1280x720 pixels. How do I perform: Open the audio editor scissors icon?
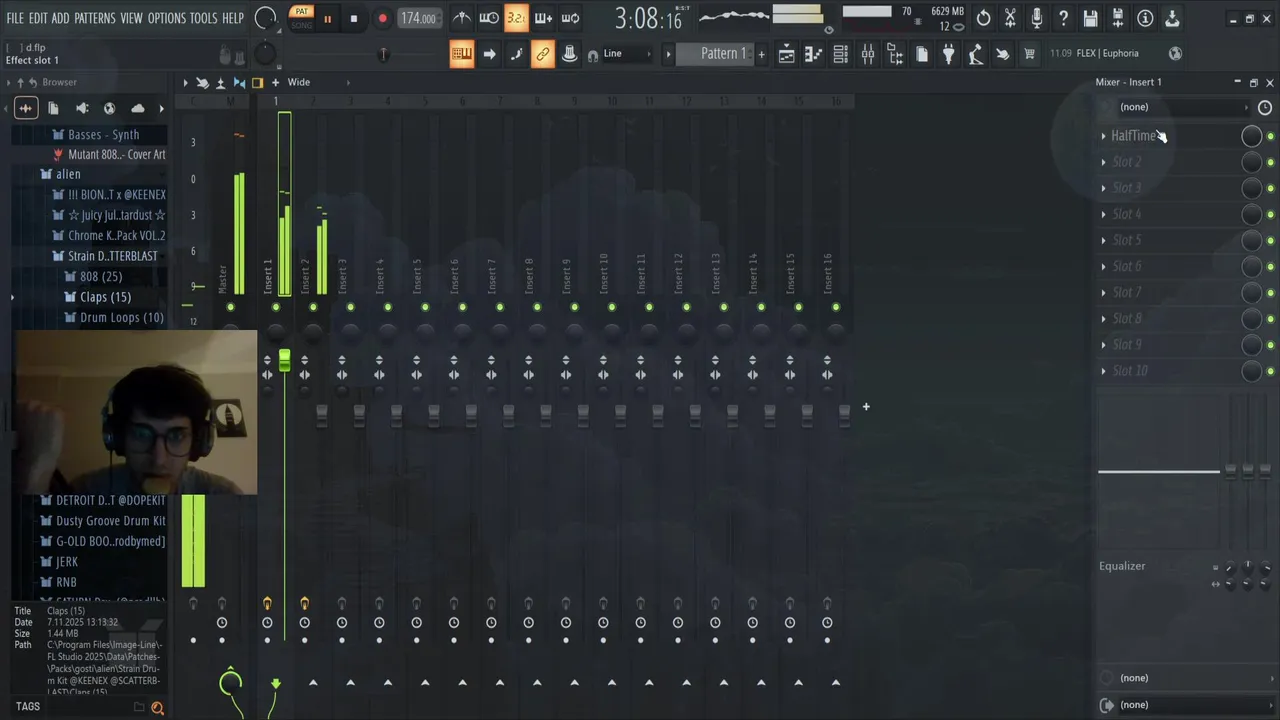tap(1011, 18)
